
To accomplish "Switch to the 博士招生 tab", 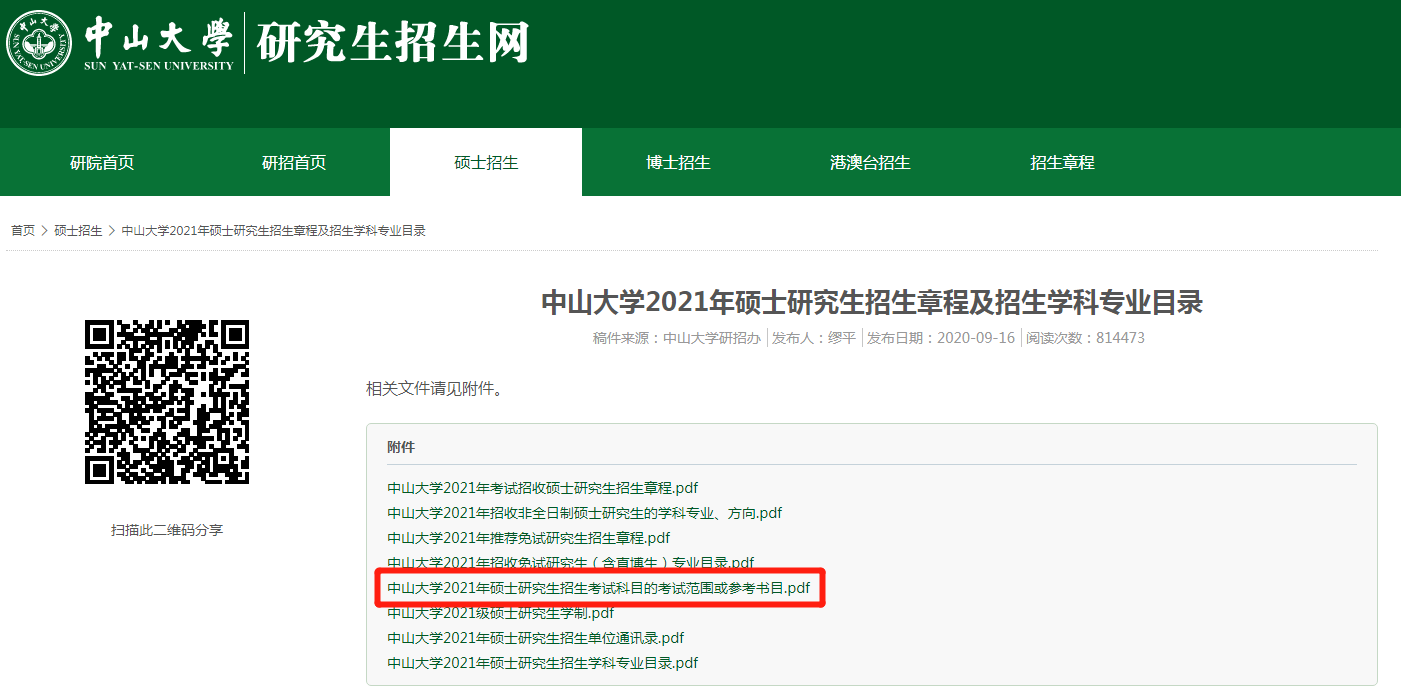I will (678, 162).
